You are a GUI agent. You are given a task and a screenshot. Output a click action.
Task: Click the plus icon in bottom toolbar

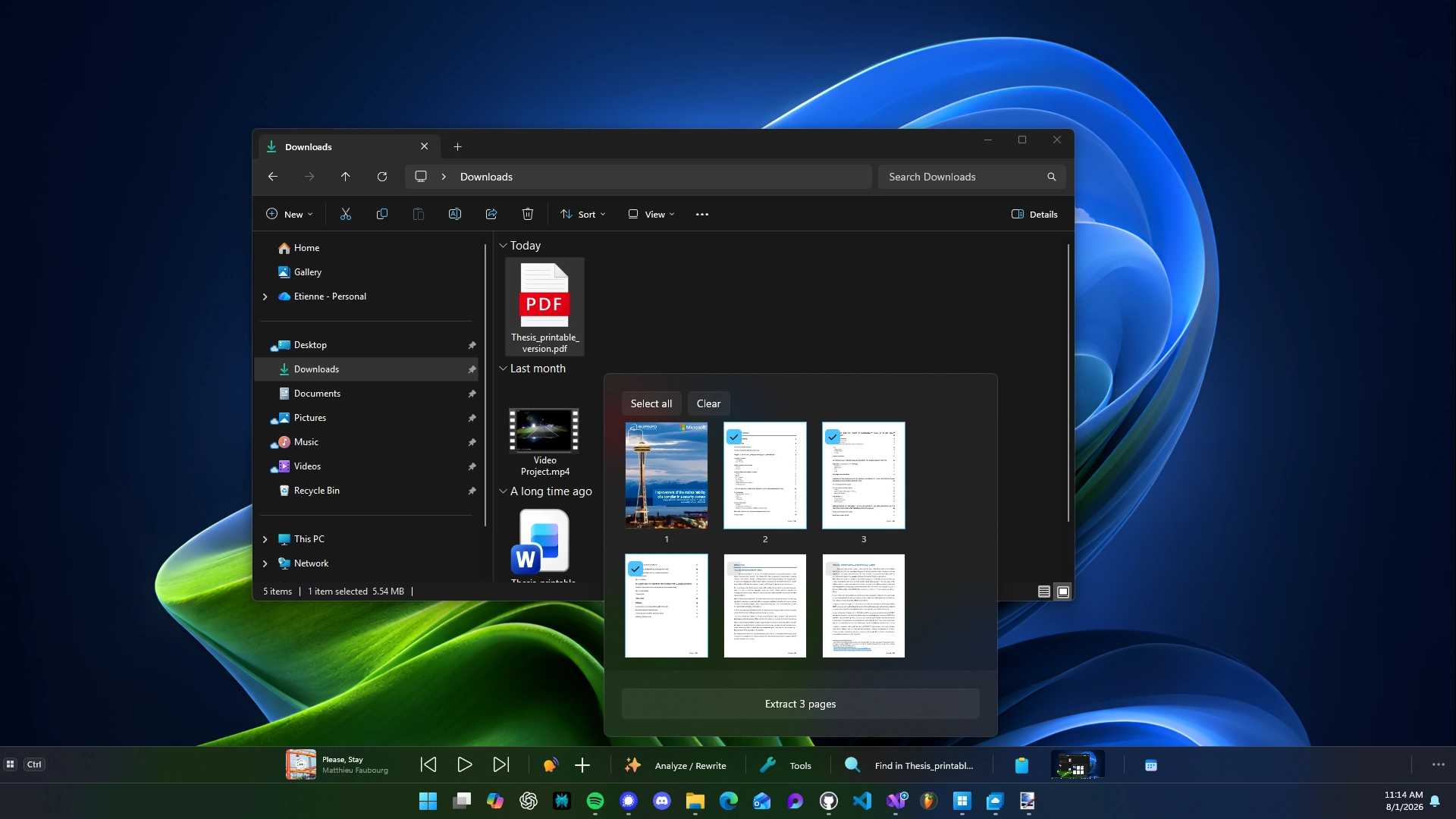pos(582,766)
